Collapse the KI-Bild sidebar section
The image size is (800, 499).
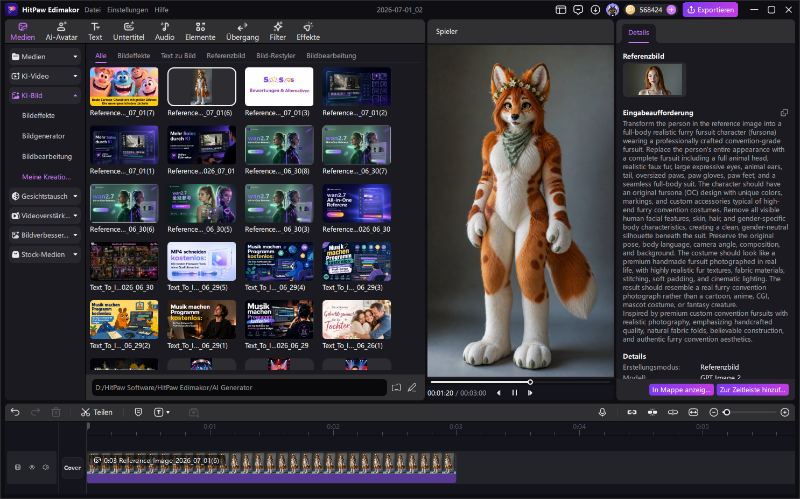(44, 95)
